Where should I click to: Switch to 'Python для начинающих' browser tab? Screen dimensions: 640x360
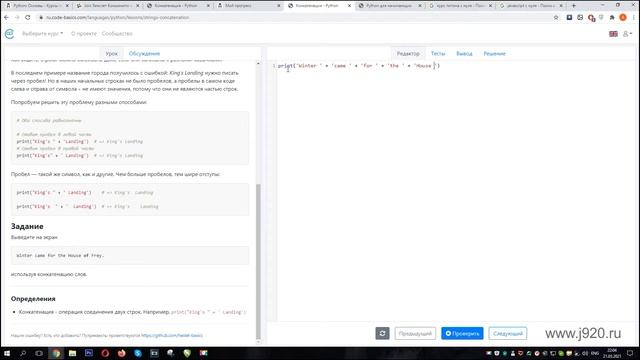(x=390, y=6)
